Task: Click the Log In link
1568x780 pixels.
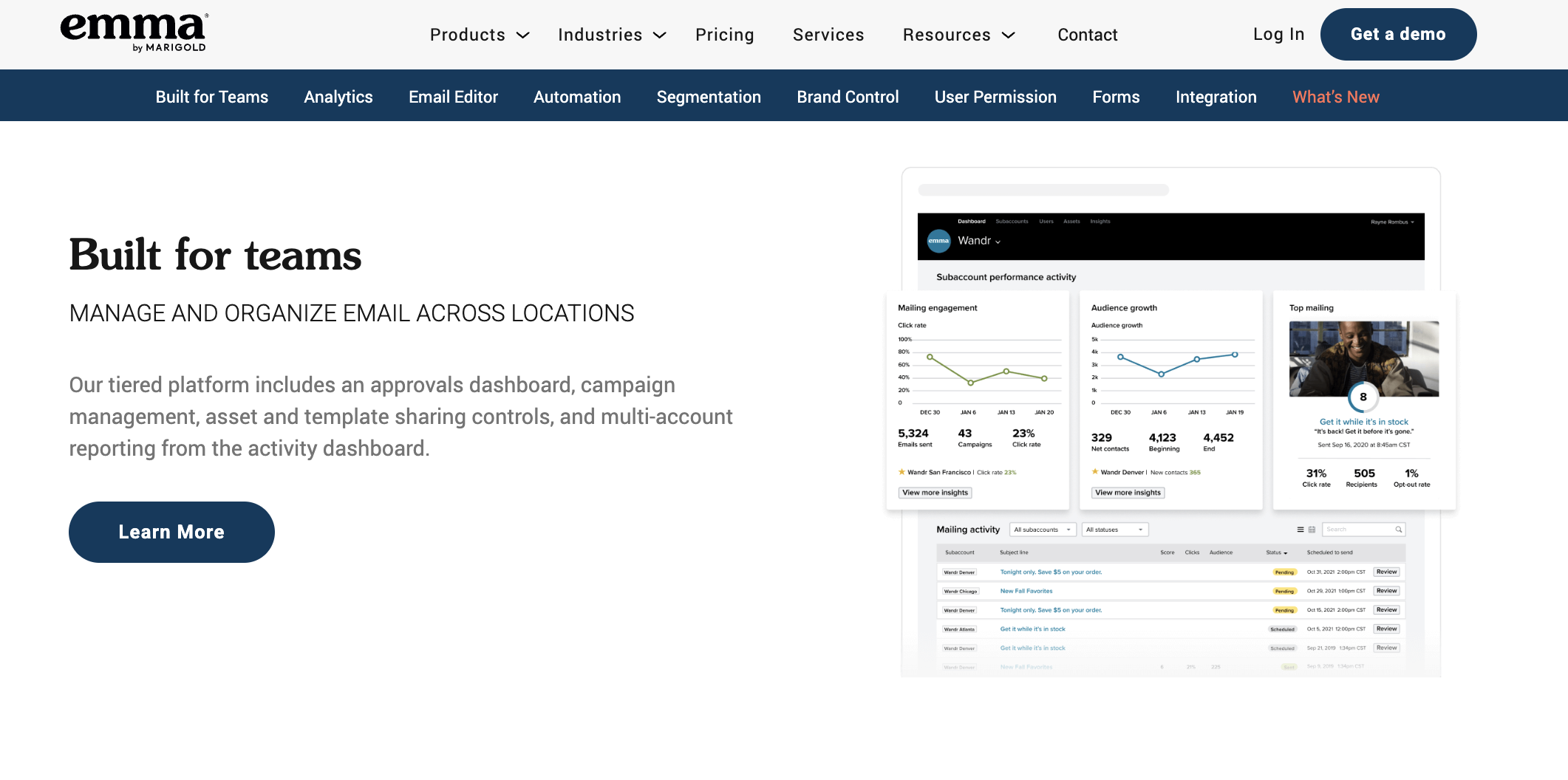Action: coord(1278,34)
